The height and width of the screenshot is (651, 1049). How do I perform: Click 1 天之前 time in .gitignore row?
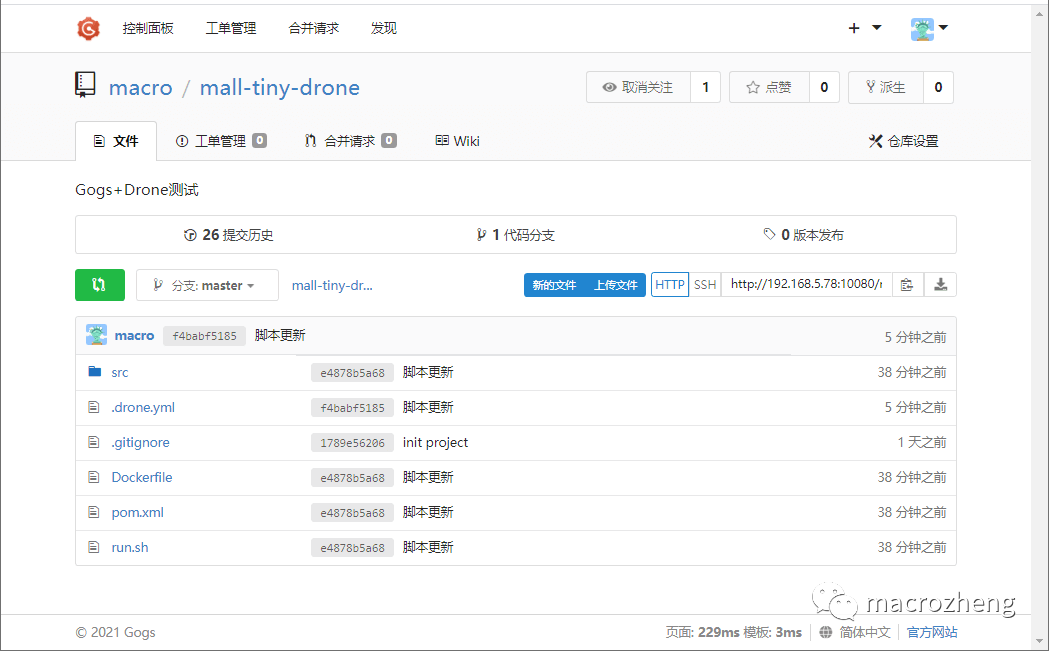922,442
